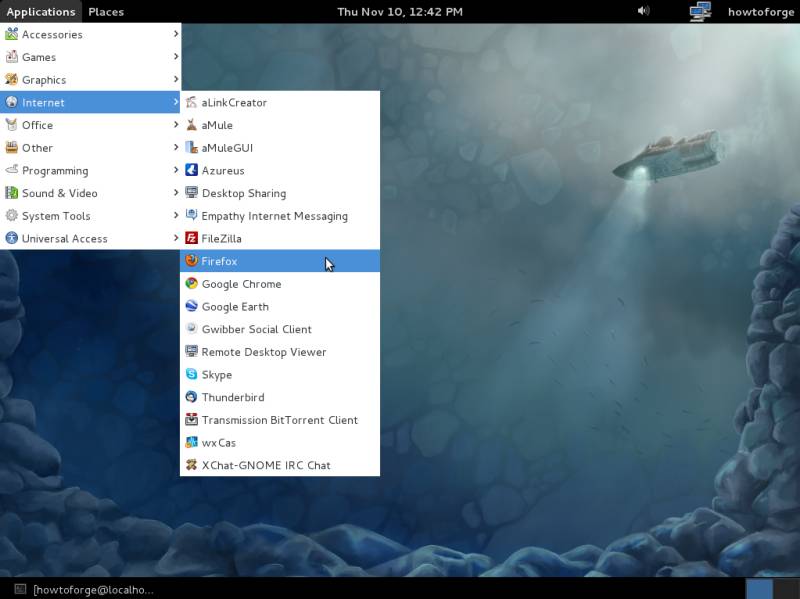Click the aMule icon
Viewport: 800px width, 599px height.
191,125
